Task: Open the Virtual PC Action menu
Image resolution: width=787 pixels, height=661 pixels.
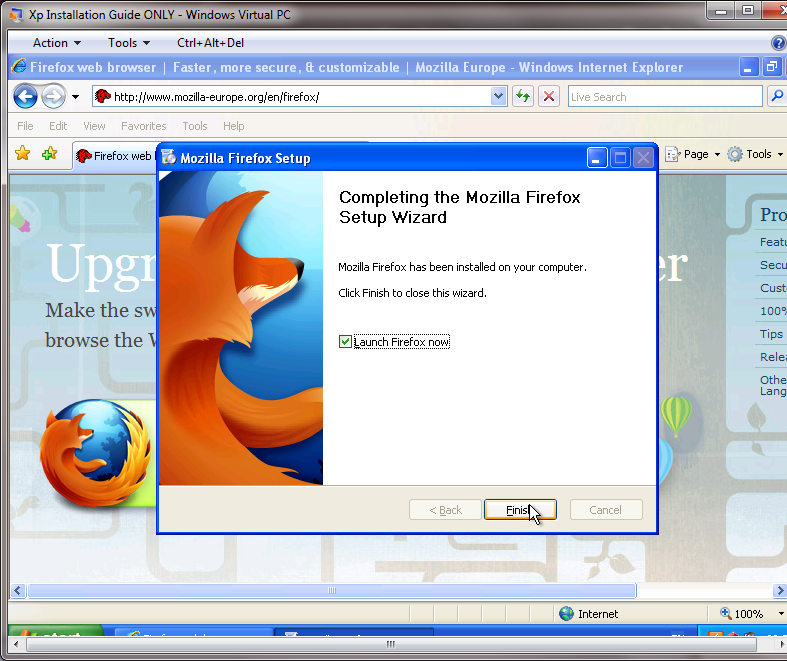Action: coord(56,43)
